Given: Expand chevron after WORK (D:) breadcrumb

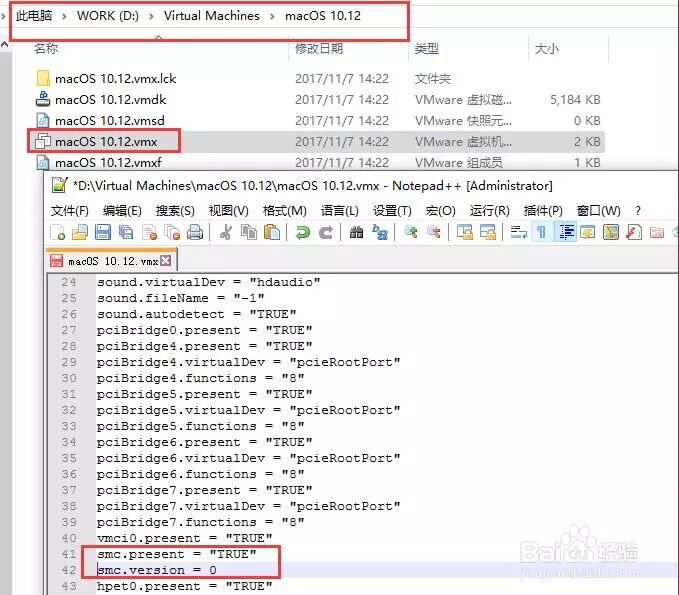Looking at the screenshot, I should [151, 16].
